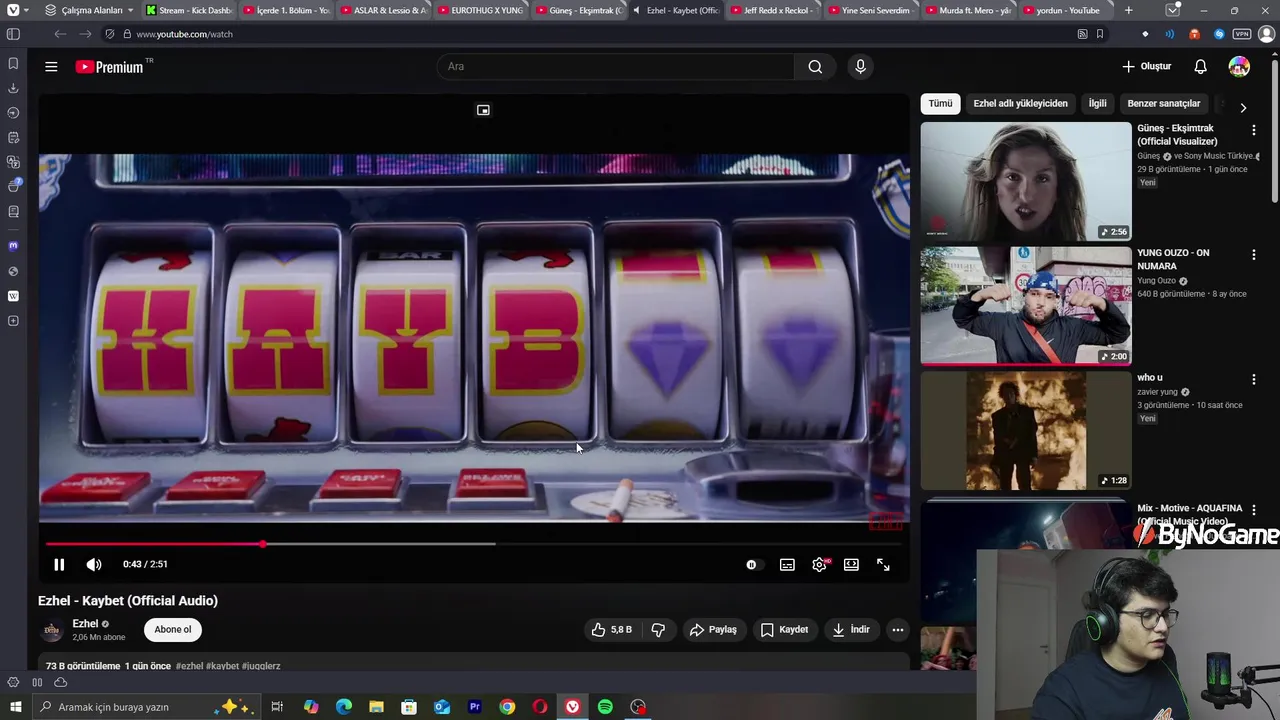
Task: Select the İlgili filter chip
Action: pos(1097,103)
